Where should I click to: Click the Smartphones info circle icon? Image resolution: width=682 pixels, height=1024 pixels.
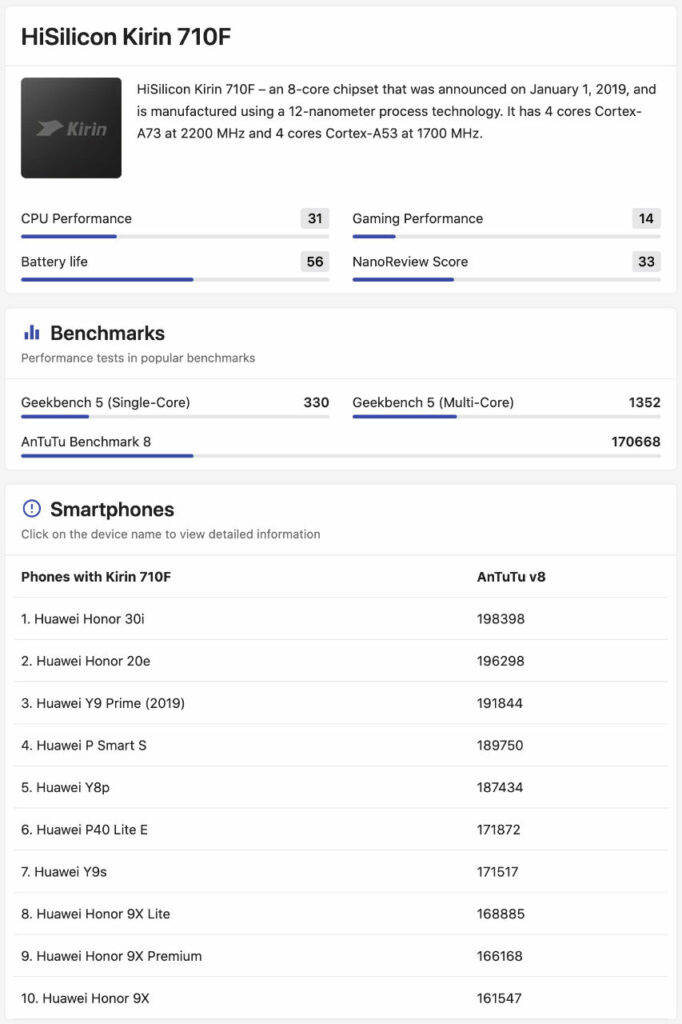coord(31,508)
